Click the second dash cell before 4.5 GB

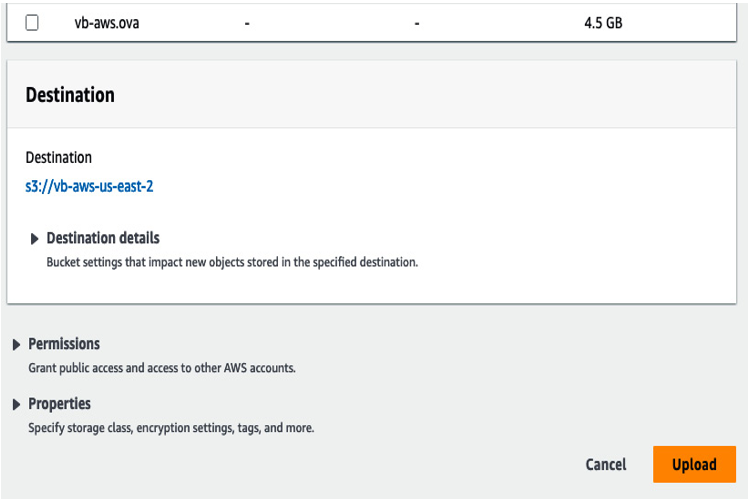[x=417, y=23]
